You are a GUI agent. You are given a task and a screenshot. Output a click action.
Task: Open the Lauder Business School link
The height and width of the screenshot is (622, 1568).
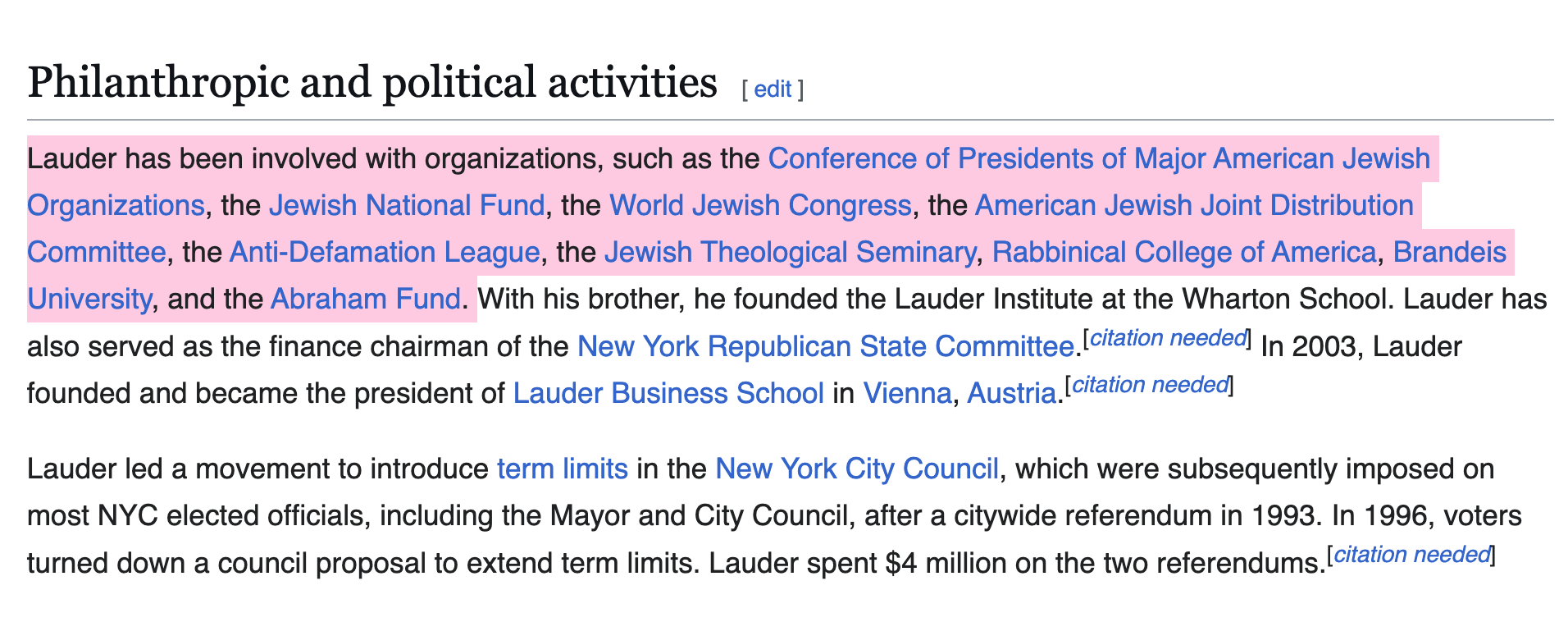pos(668,393)
